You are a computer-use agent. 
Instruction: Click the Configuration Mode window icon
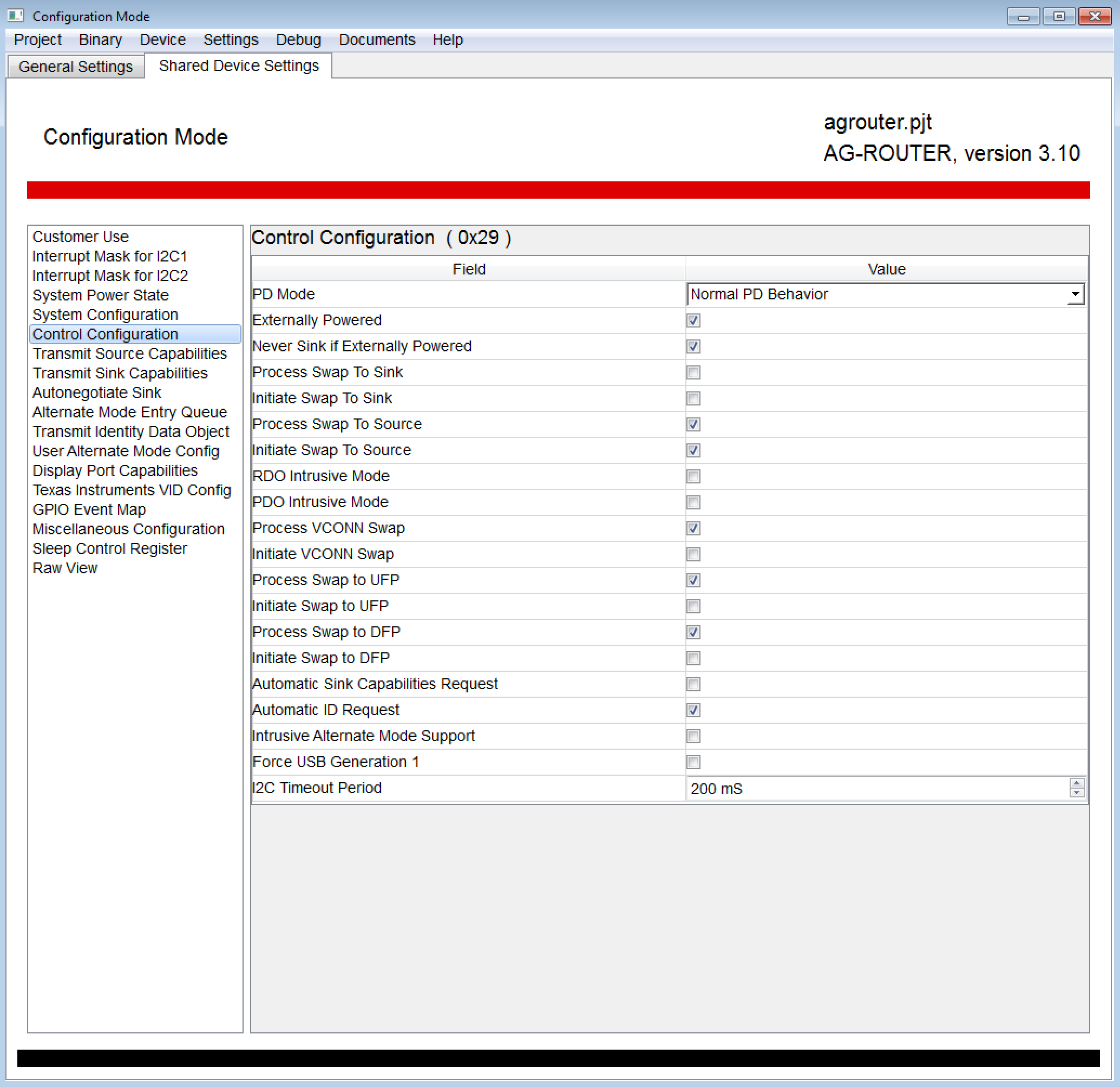[x=16, y=16]
